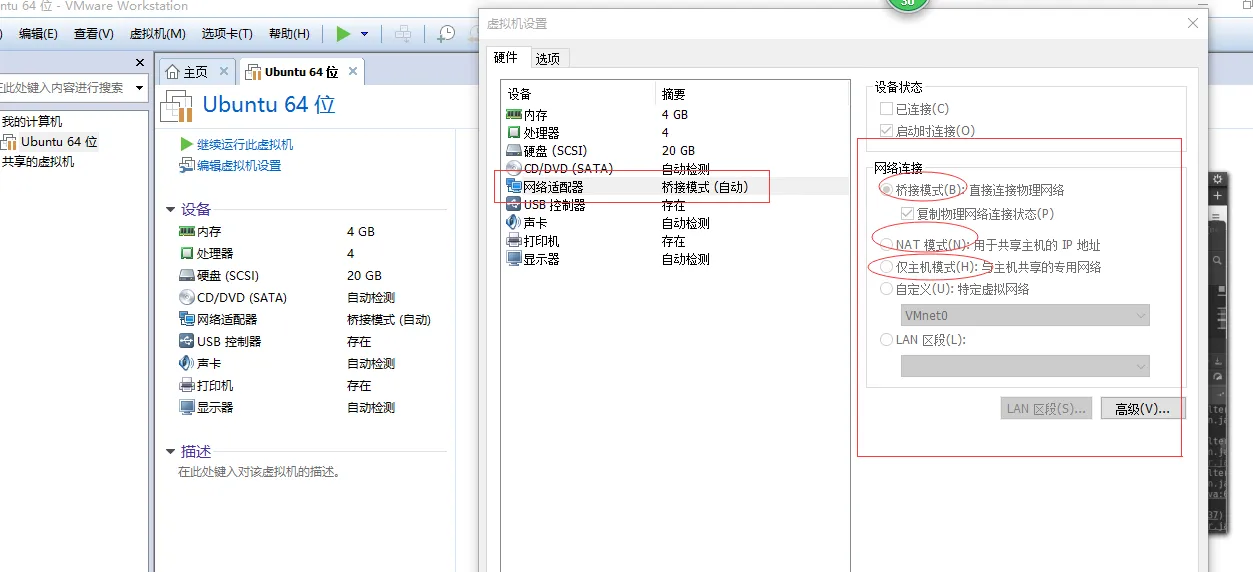Click the 显示器 icon in main window devices
Viewport: 1253px width, 572px height.
187,407
